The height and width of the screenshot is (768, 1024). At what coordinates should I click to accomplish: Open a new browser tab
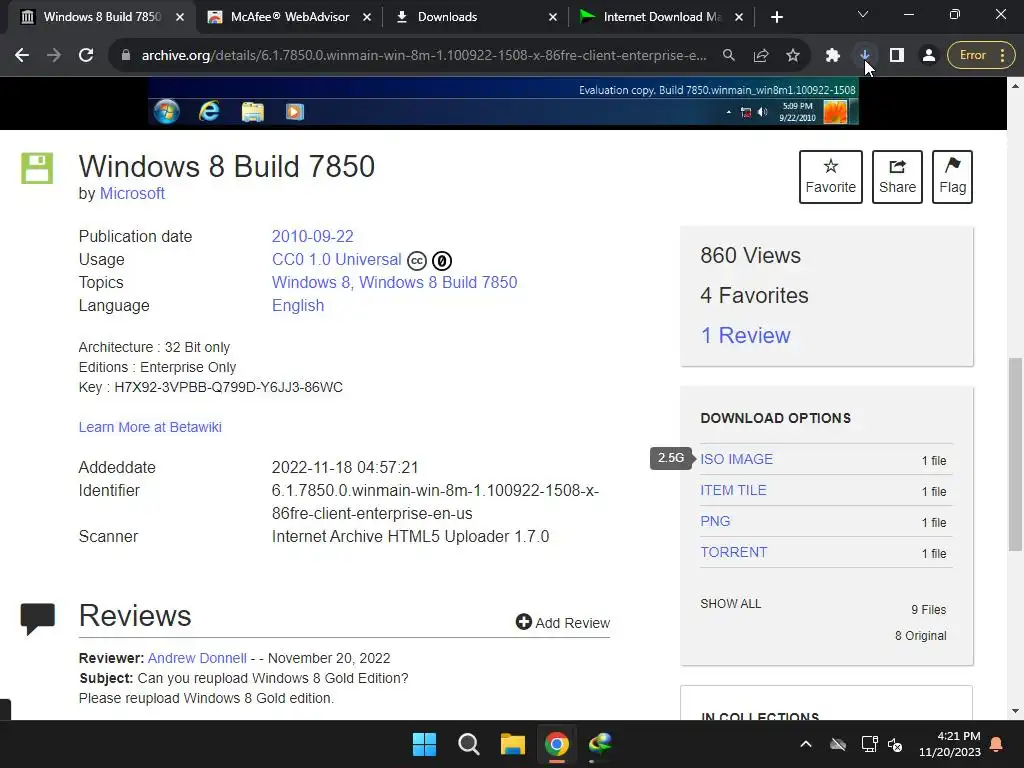776,17
